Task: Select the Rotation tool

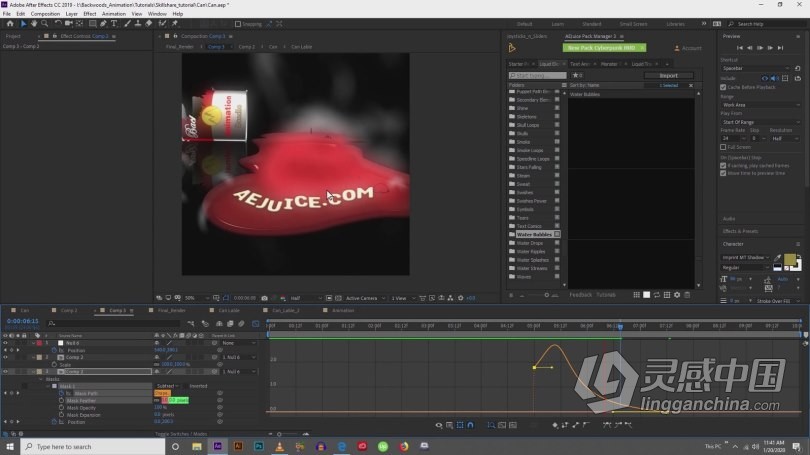Action: tap(57, 24)
